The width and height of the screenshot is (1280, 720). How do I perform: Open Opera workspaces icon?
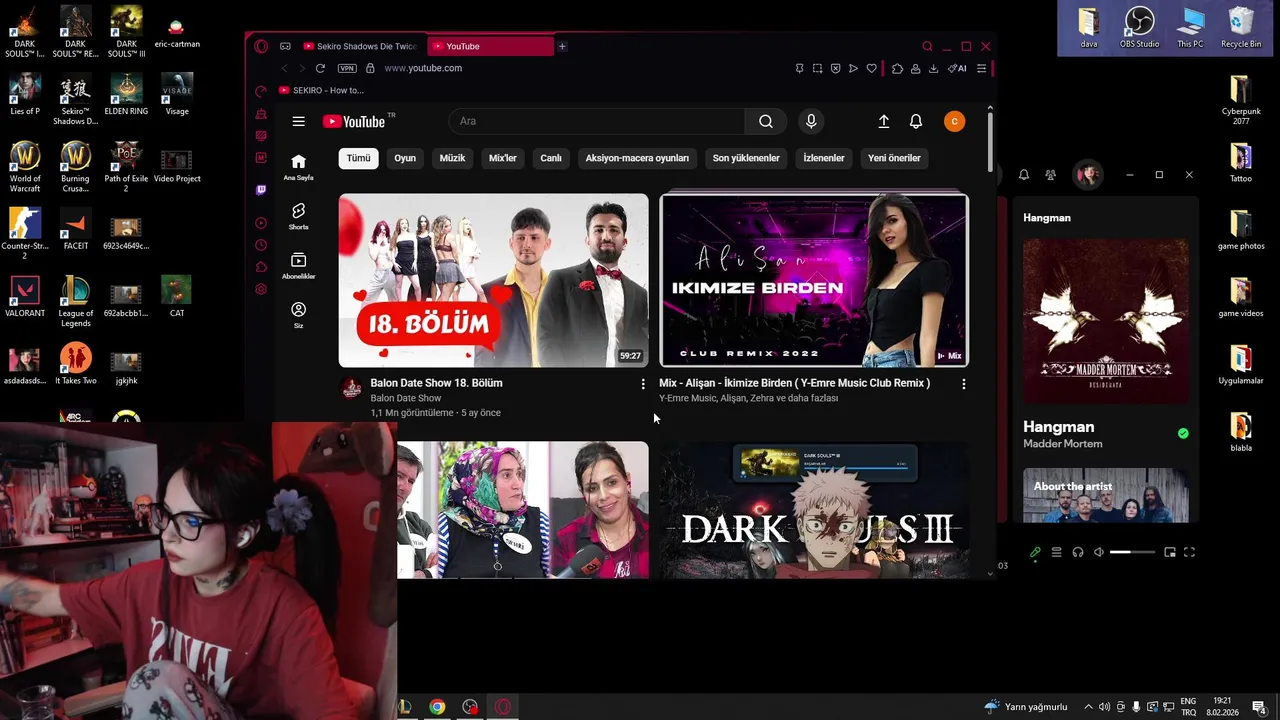(285, 46)
